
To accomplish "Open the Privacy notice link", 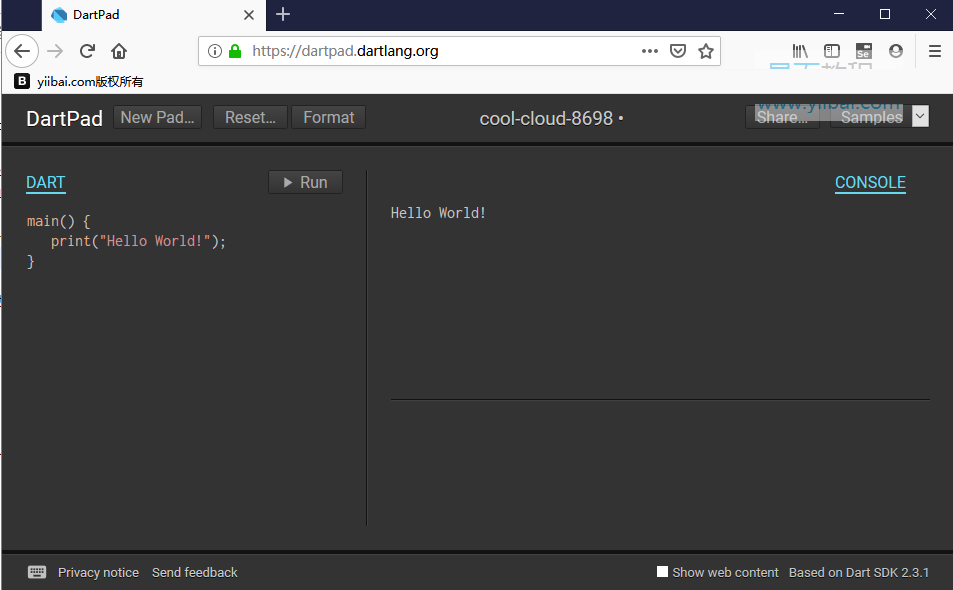I will pos(98,572).
